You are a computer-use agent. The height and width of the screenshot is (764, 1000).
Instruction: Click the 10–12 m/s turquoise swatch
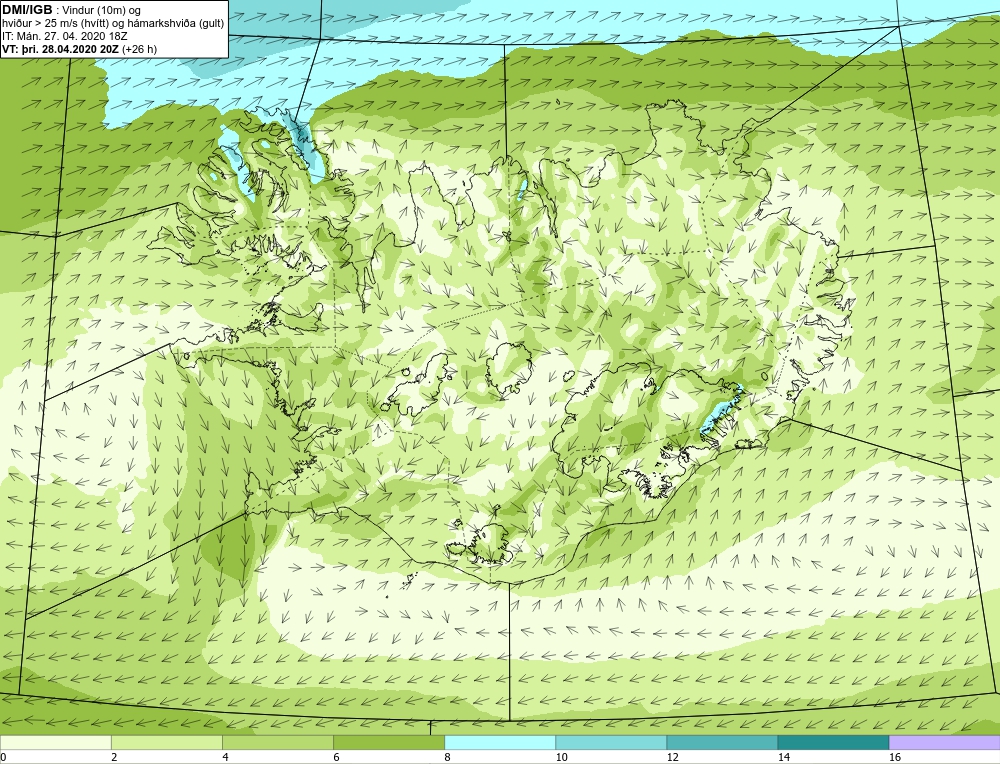pos(611,742)
